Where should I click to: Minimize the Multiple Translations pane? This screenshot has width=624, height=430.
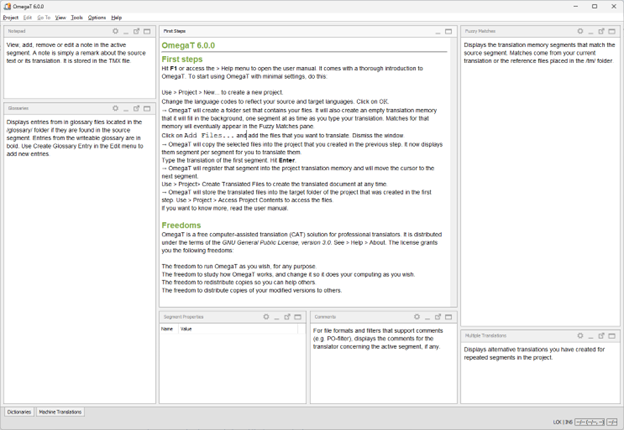tap(591, 336)
